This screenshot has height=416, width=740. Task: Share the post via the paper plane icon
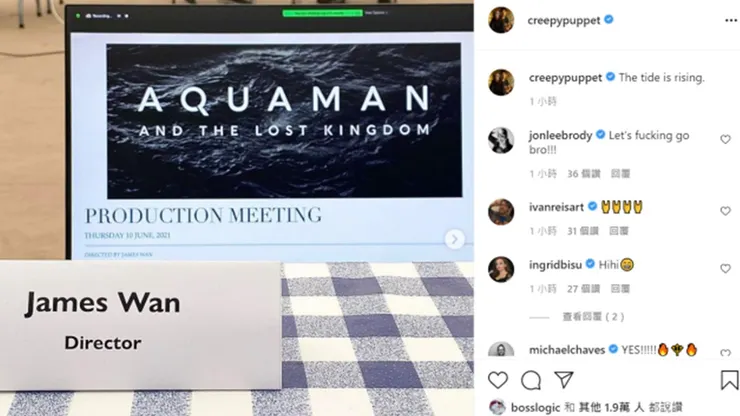(563, 380)
